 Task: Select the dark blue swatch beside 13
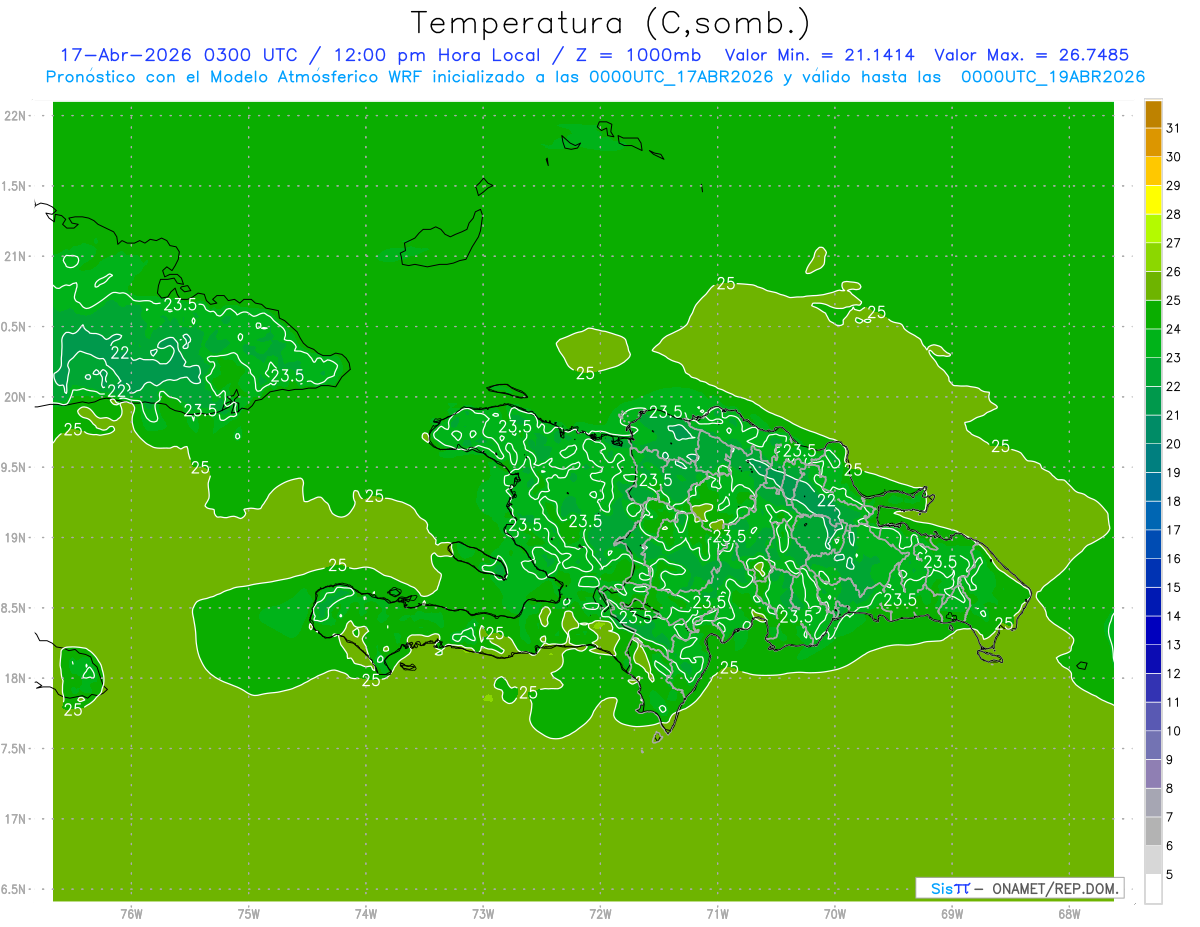pyautogui.click(x=1153, y=631)
